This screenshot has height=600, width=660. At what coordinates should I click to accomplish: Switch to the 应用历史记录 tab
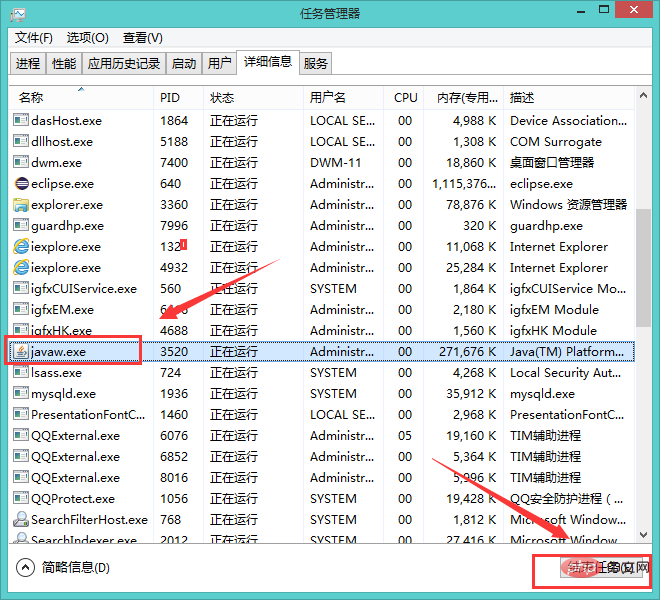click(x=124, y=64)
